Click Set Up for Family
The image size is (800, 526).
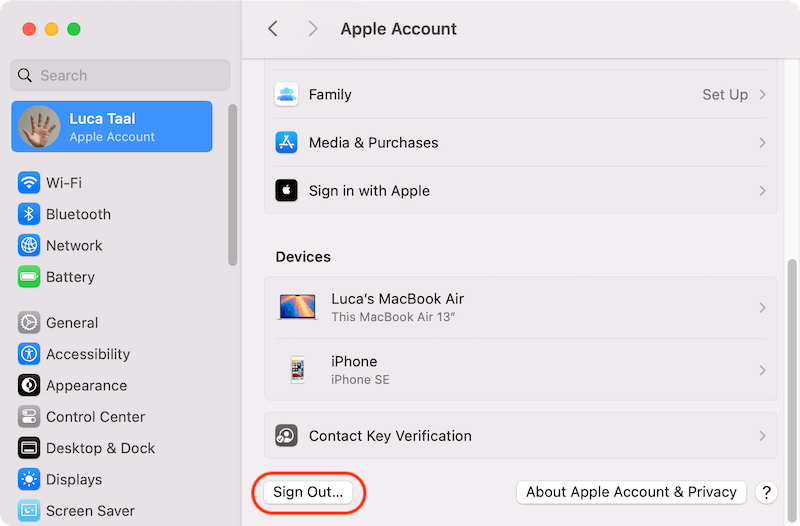(725, 94)
